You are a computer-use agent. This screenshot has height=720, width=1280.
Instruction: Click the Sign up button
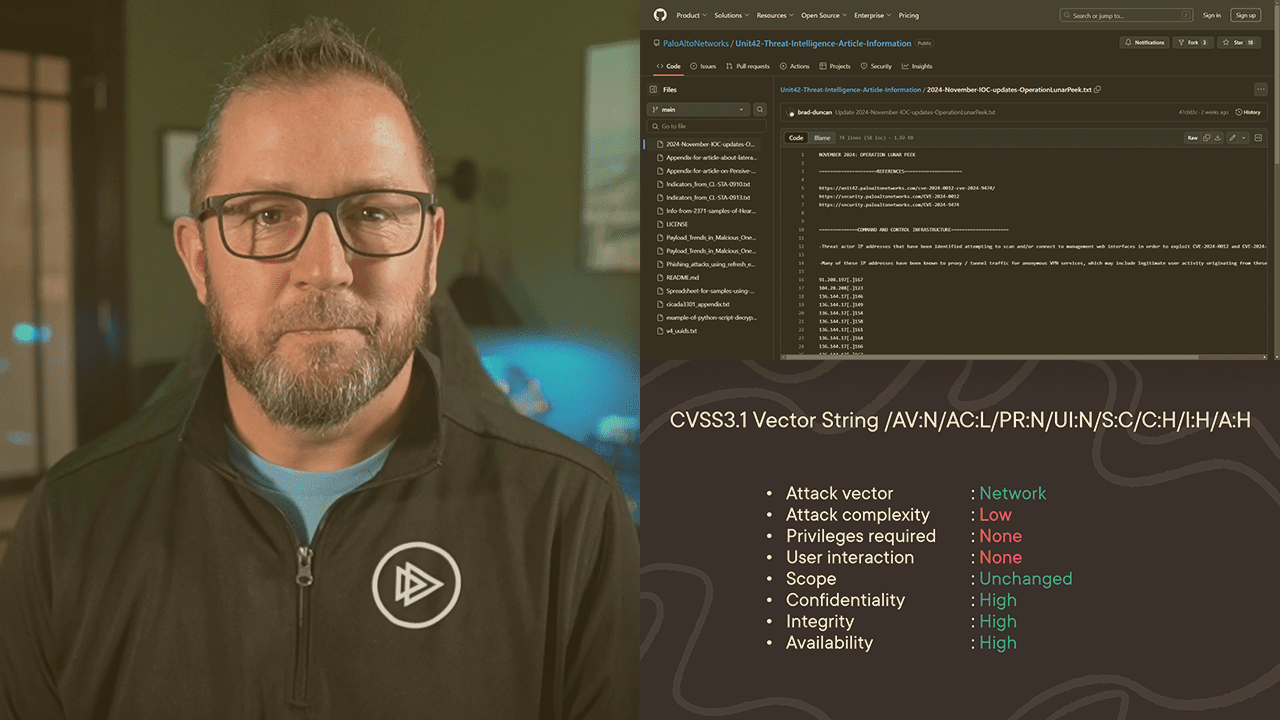1245,15
